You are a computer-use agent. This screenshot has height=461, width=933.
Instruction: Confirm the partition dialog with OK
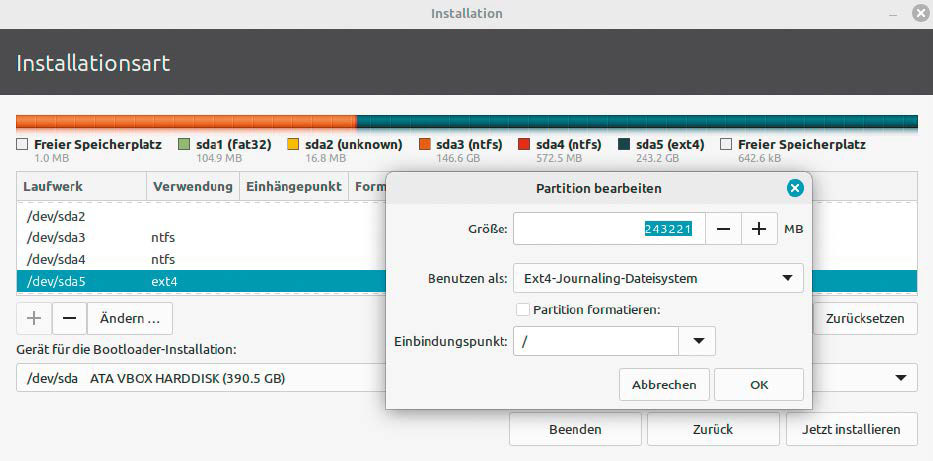click(x=759, y=385)
